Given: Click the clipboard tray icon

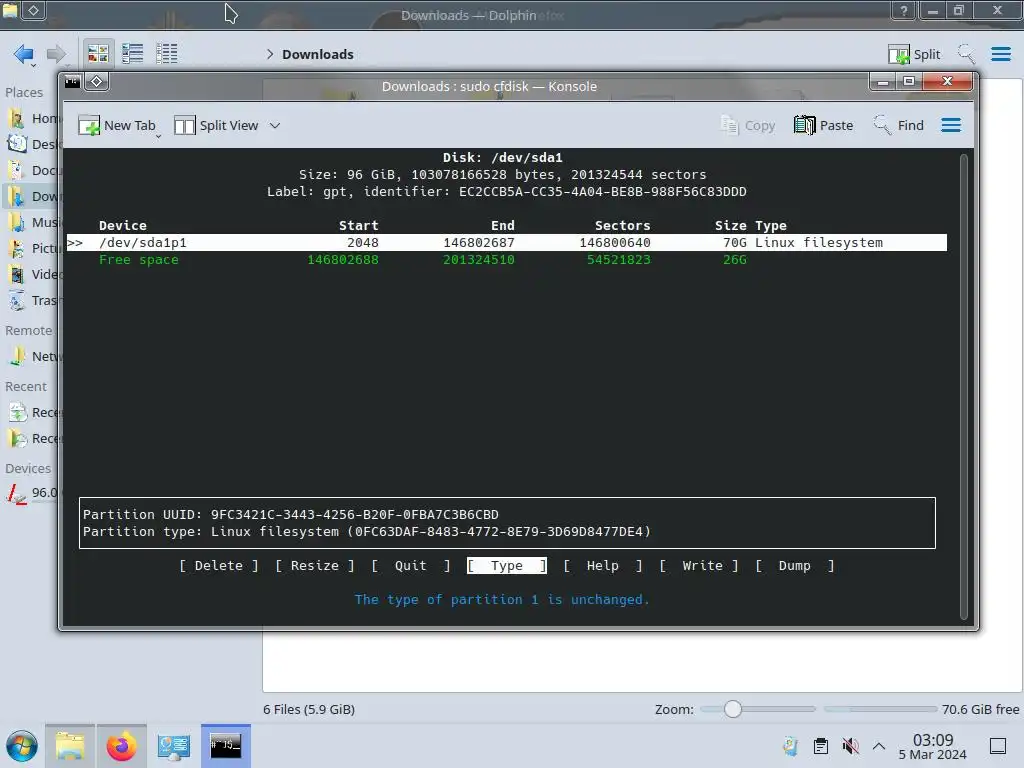Looking at the screenshot, I should (x=821, y=746).
